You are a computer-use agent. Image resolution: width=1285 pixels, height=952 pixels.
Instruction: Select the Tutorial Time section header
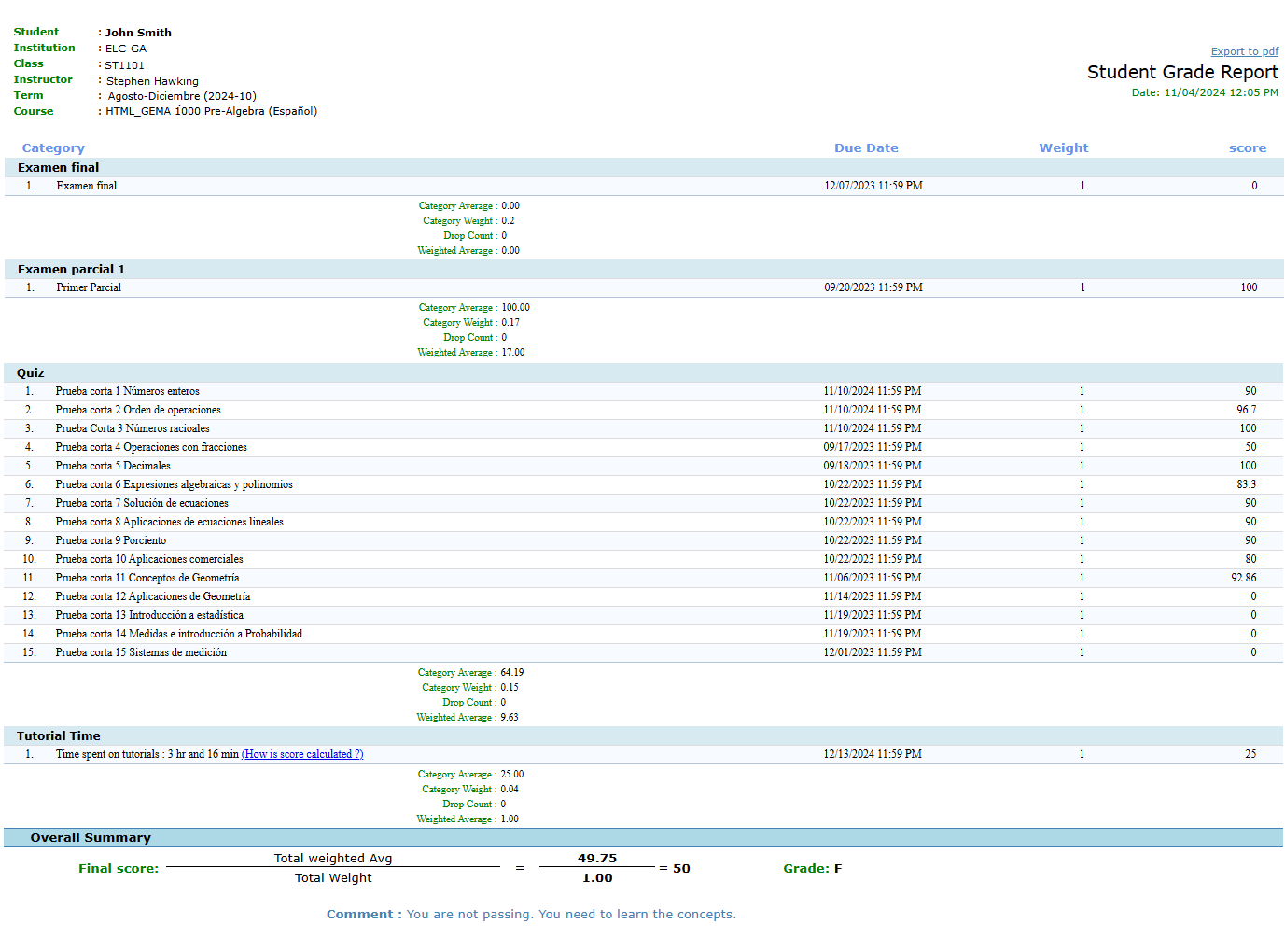[58, 736]
